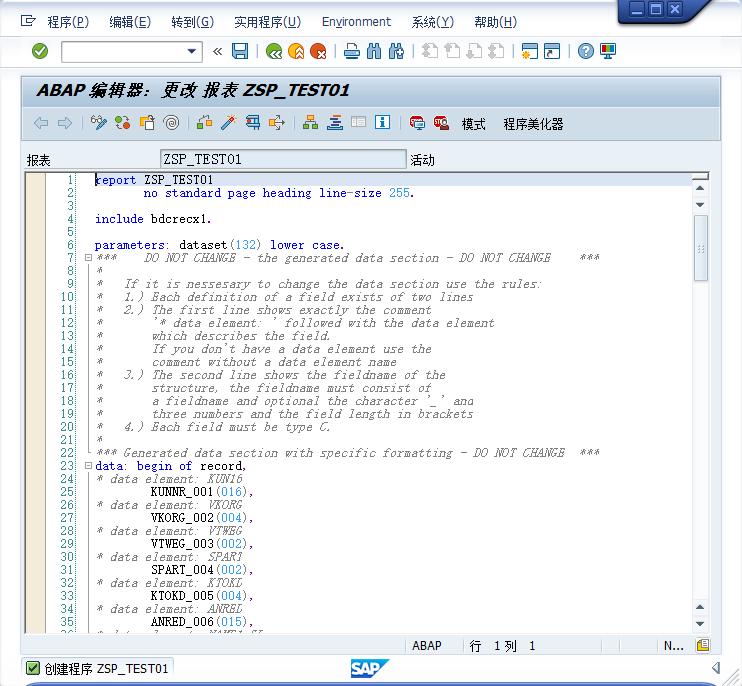This screenshot has width=742, height=686.
Task: Save the program with the diskette icon
Action: point(240,51)
